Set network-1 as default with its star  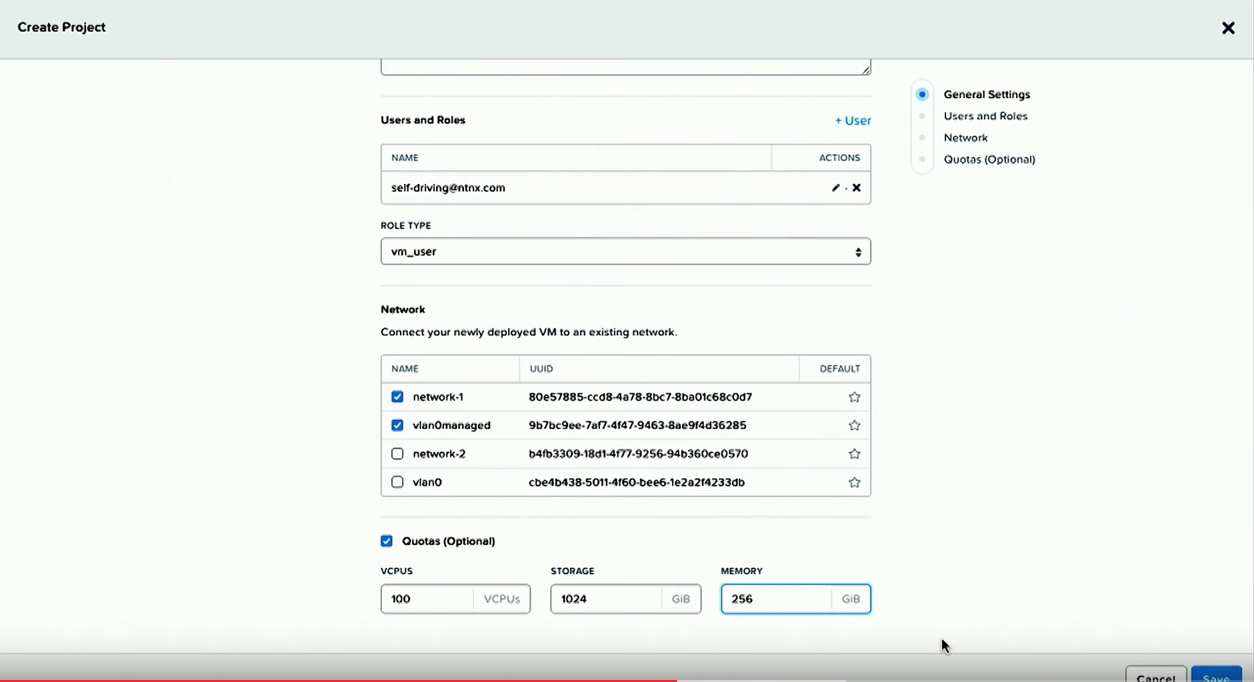[x=854, y=397]
